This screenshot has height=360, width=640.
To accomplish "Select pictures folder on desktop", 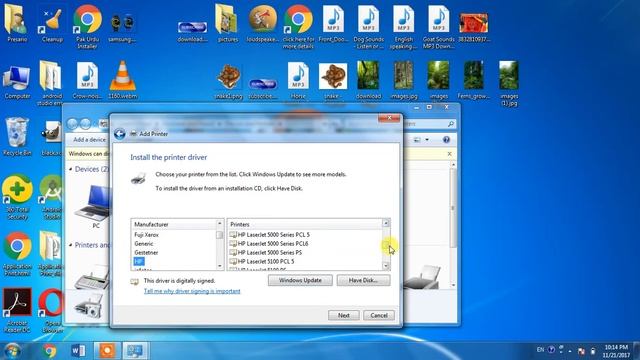I will [227, 23].
